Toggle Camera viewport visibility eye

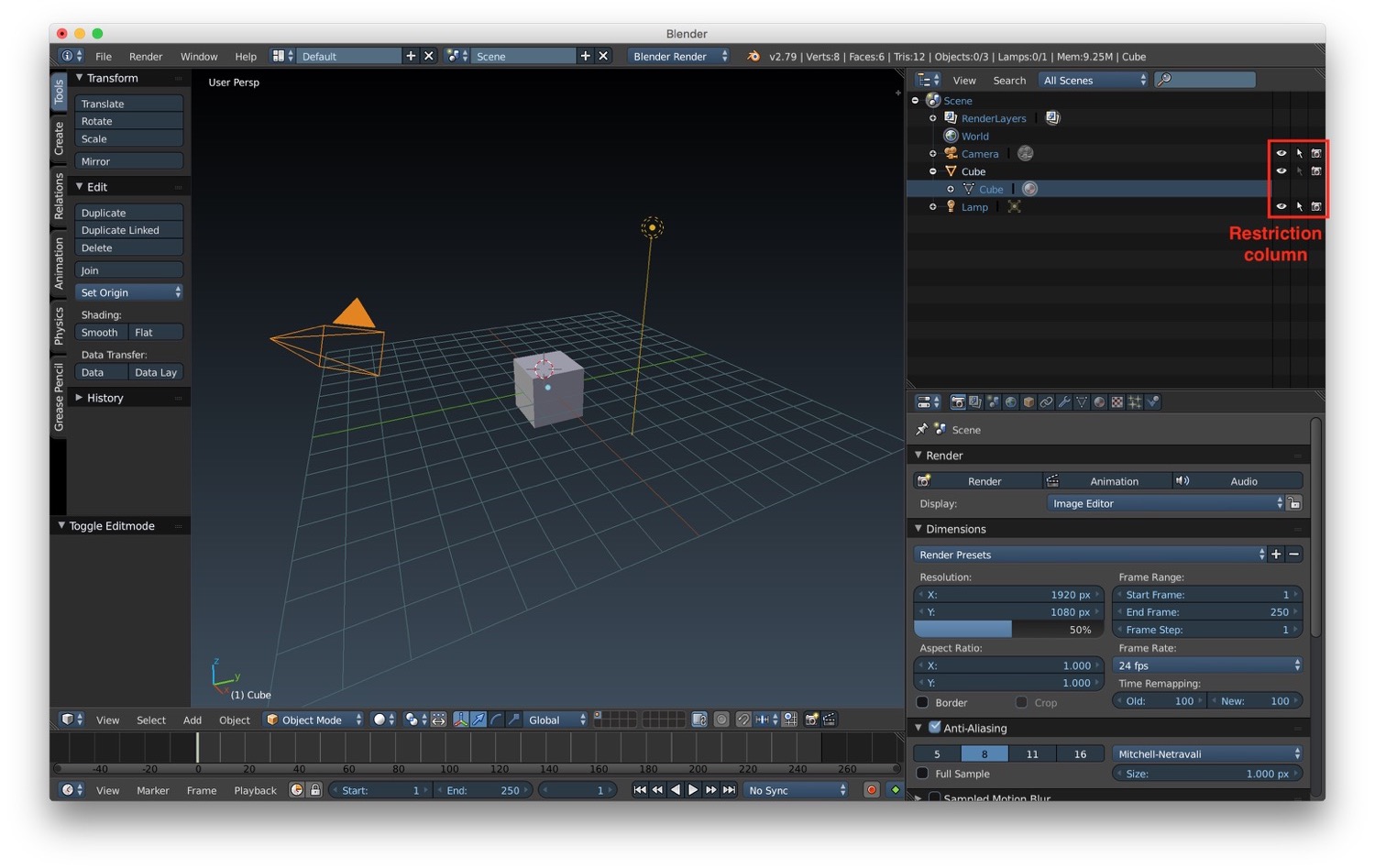[1281, 153]
